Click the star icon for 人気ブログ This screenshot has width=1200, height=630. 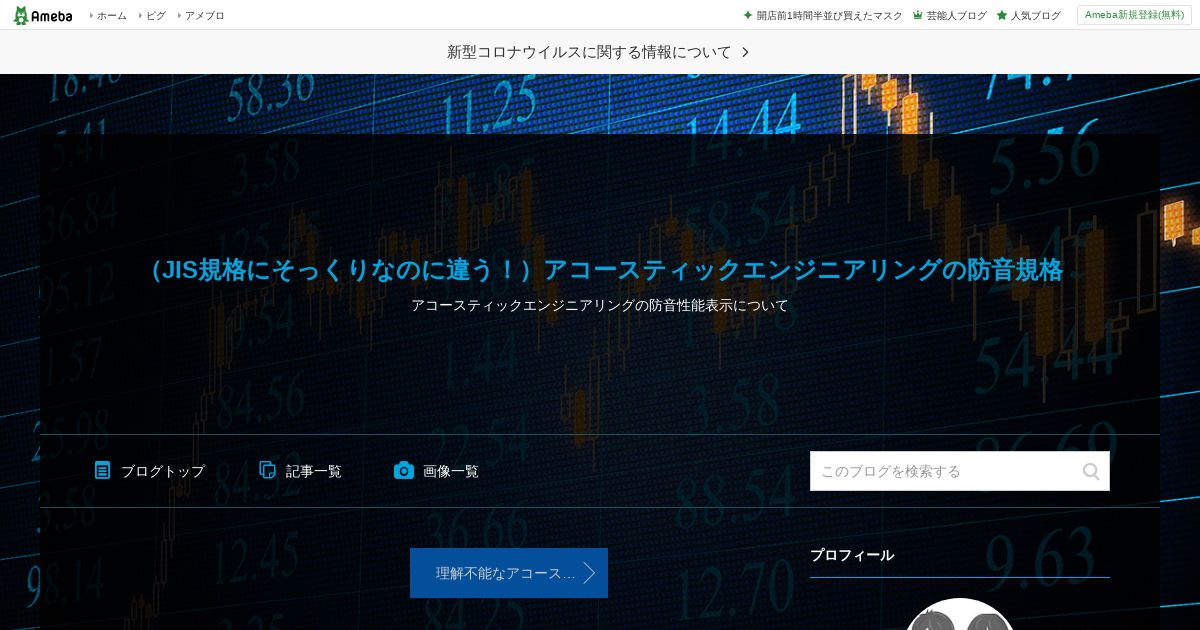(x=1002, y=15)
